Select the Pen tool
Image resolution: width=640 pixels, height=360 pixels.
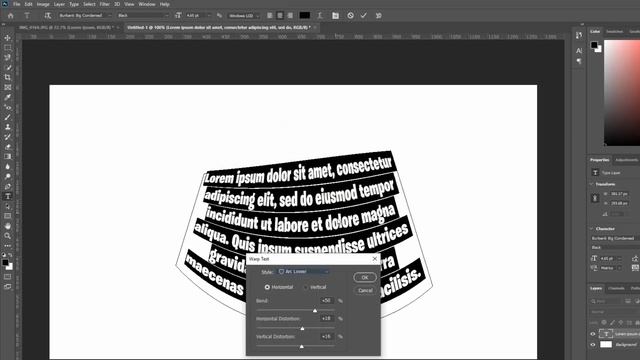8,187
